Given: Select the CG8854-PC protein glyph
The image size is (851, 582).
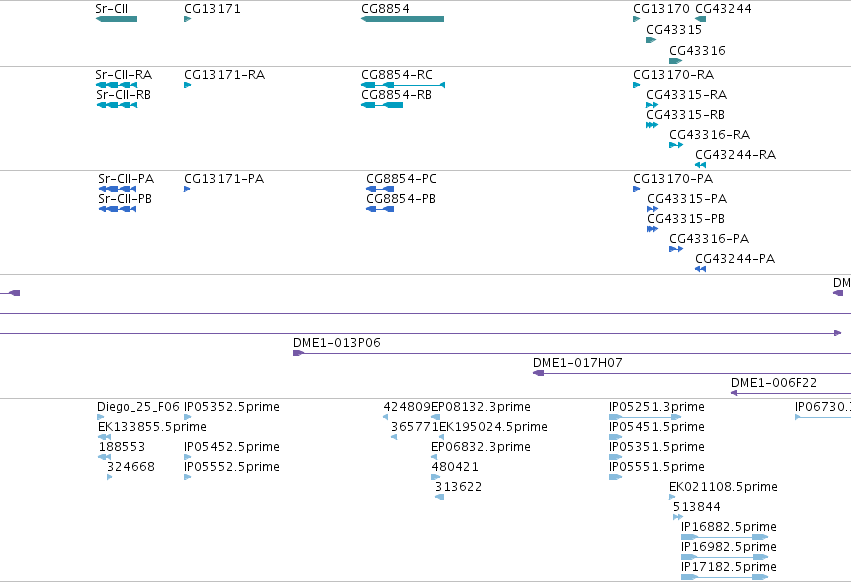Looking at the screenshot, I should tap(380, 189).
